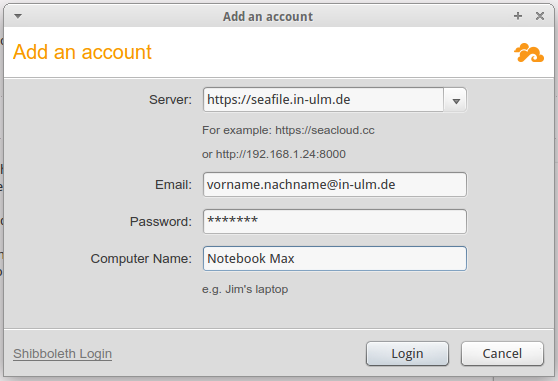
Task: Cancel adding the account
Action: [502, 354]
